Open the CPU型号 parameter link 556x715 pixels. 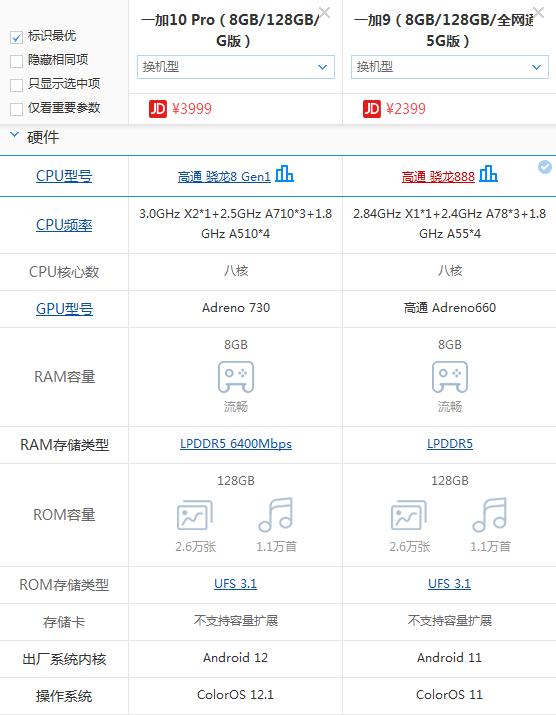pos(64,176)
